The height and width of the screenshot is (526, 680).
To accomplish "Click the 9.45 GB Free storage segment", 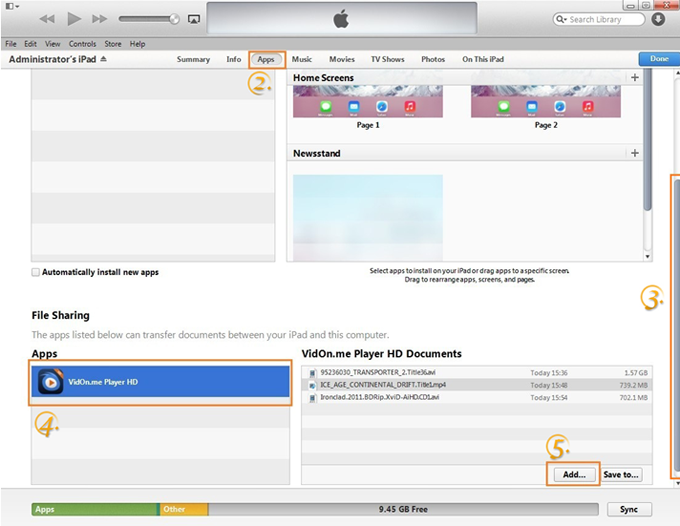I will point(403,510).
